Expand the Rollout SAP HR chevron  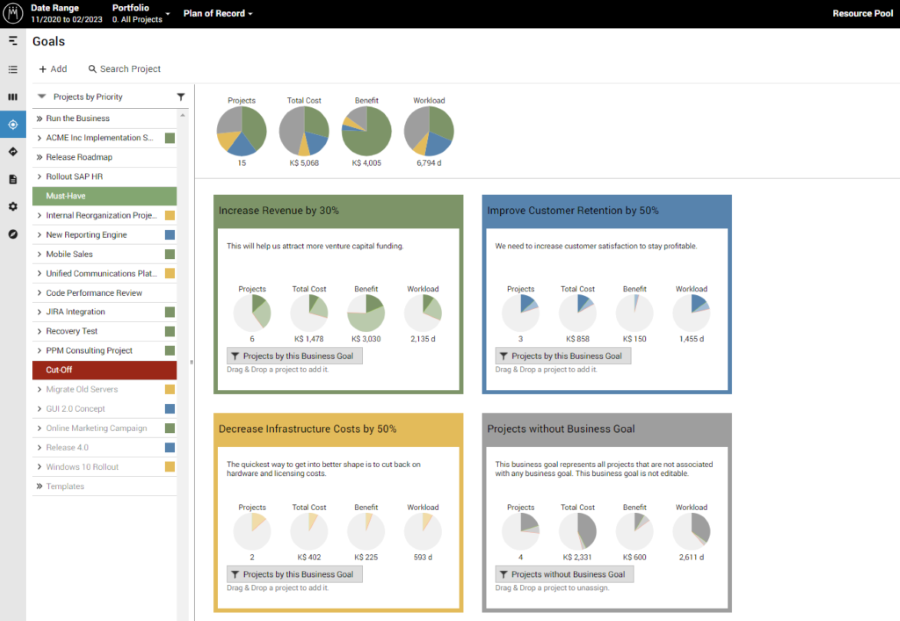tap(39, 177)
